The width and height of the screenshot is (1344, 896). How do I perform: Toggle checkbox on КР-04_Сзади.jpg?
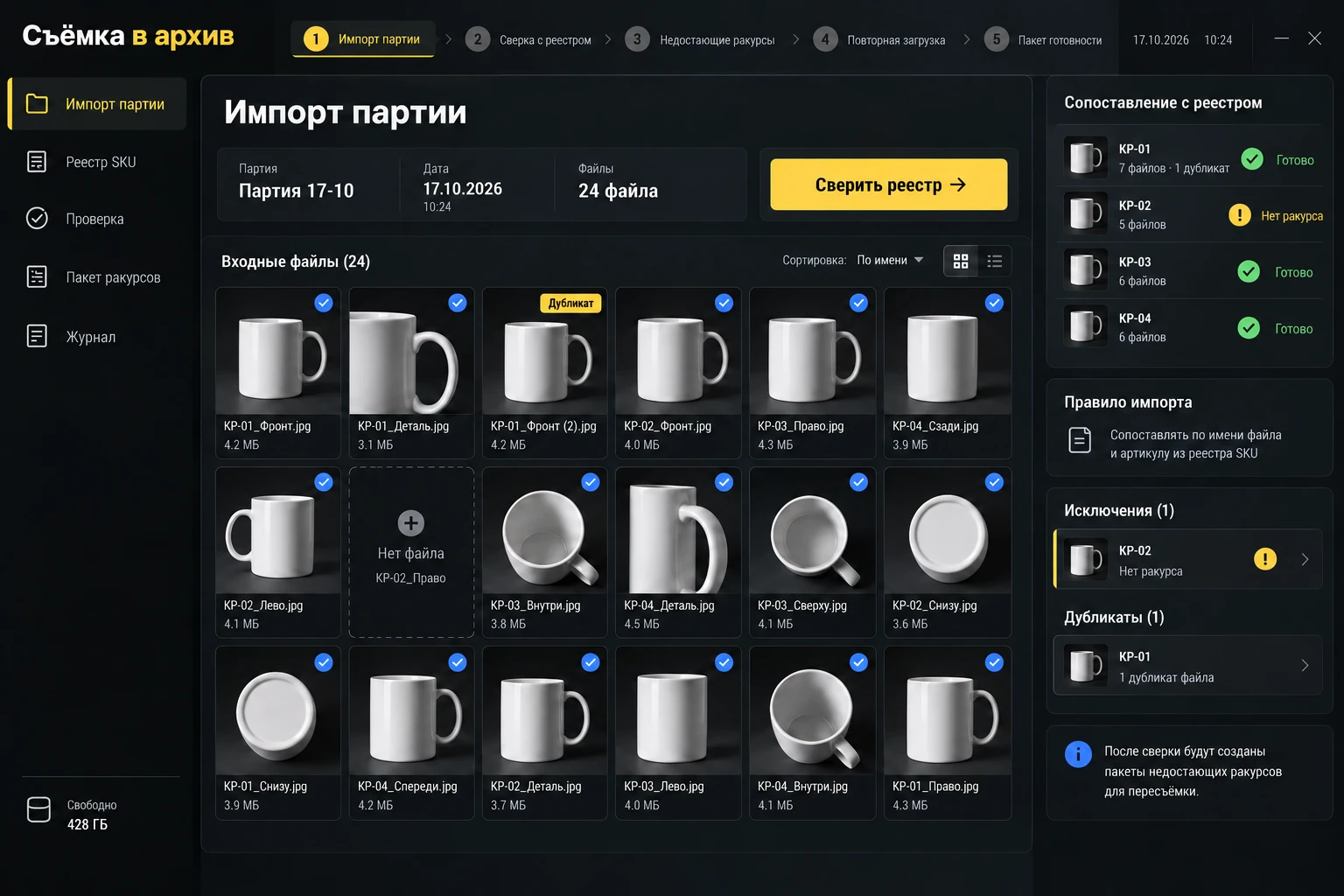coord(995,303)
